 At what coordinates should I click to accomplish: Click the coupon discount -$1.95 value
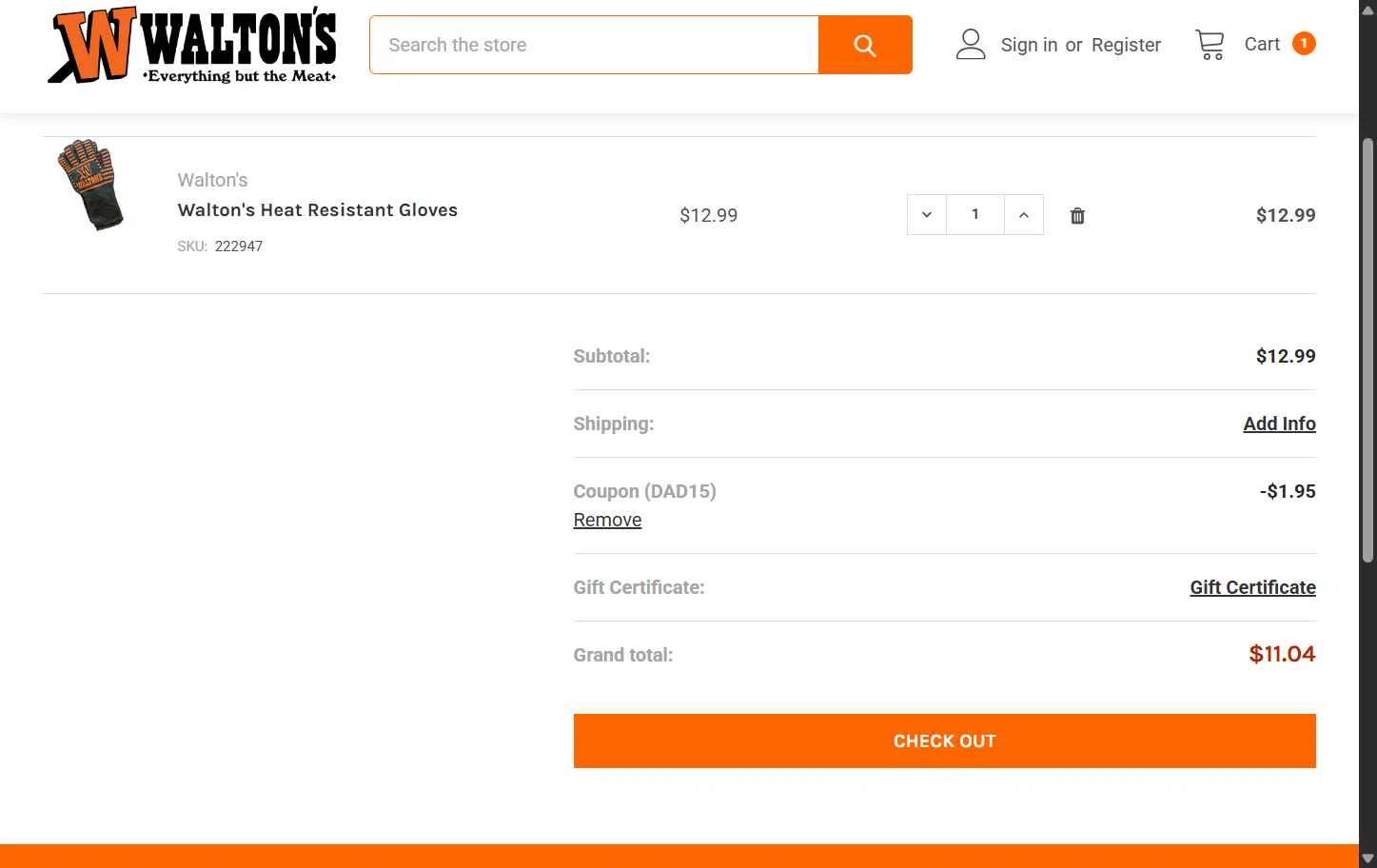click(x=1288, y=491)
